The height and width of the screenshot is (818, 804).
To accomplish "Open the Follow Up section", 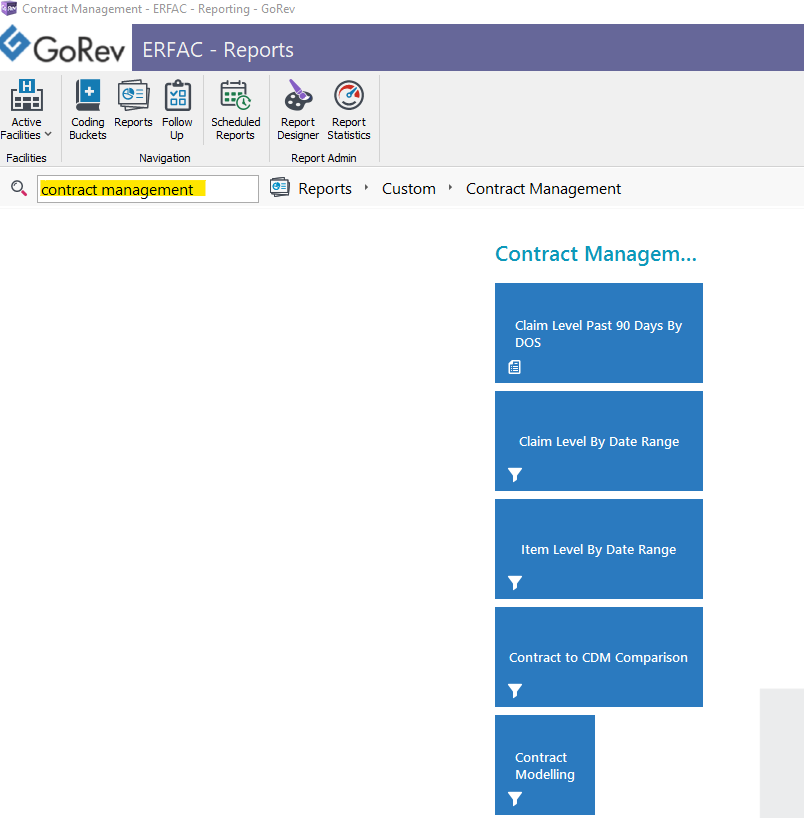I will coord(177,110).
